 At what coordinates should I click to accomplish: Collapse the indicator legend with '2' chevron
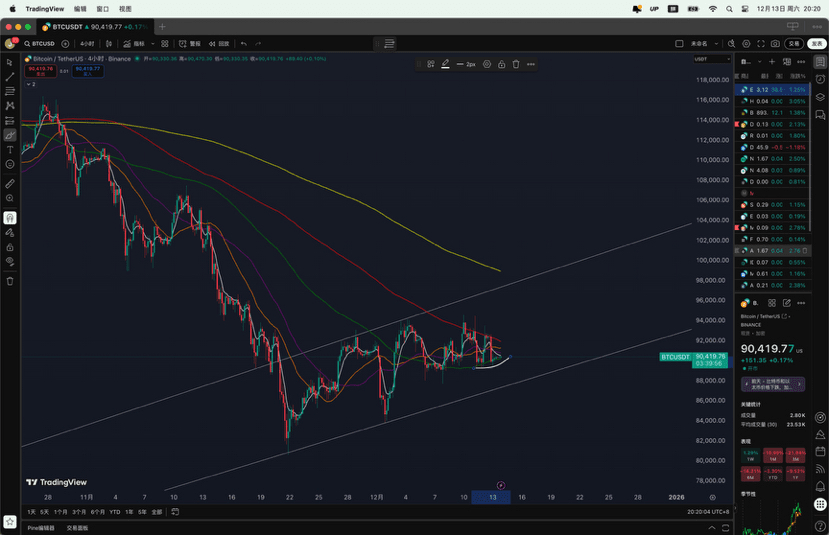tap(31, 84)
